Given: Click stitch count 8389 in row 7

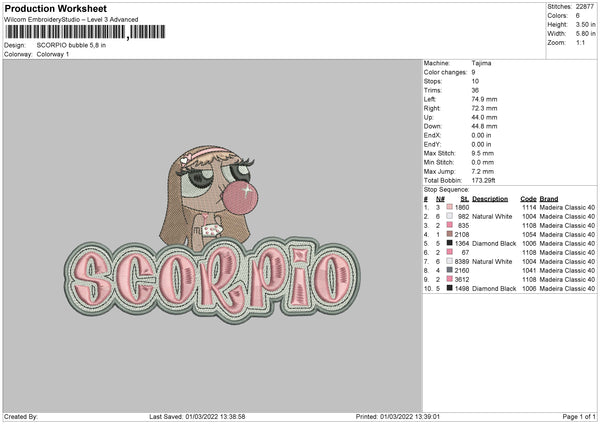Looking at the screenshot, I should tap(462, 261).
